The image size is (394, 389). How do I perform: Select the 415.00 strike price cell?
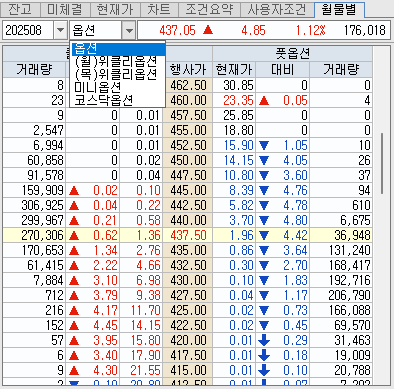click(188, 370)
